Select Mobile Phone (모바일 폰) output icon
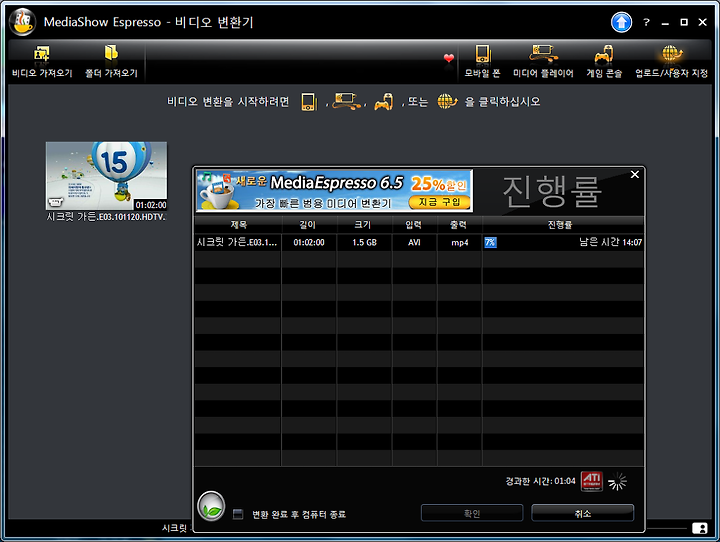720x542 pixels. (x=482, y=54)
